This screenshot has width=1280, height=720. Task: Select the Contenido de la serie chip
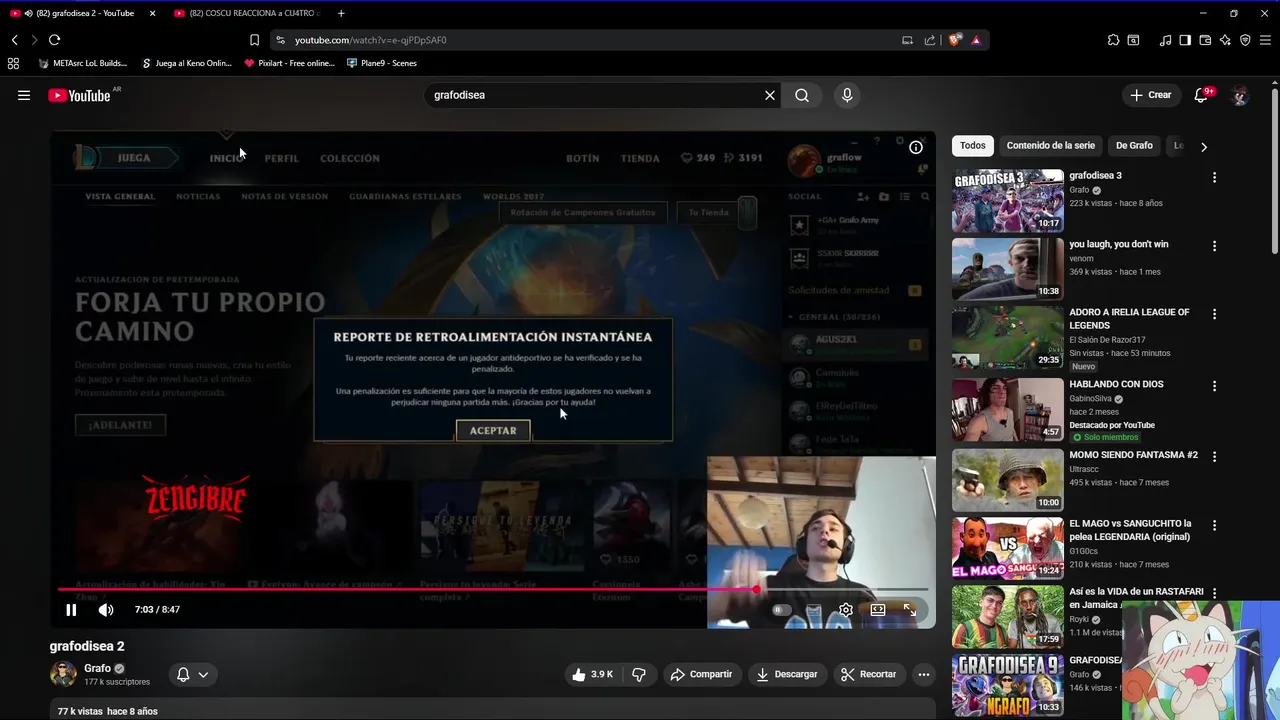[x=1051, y=146]
